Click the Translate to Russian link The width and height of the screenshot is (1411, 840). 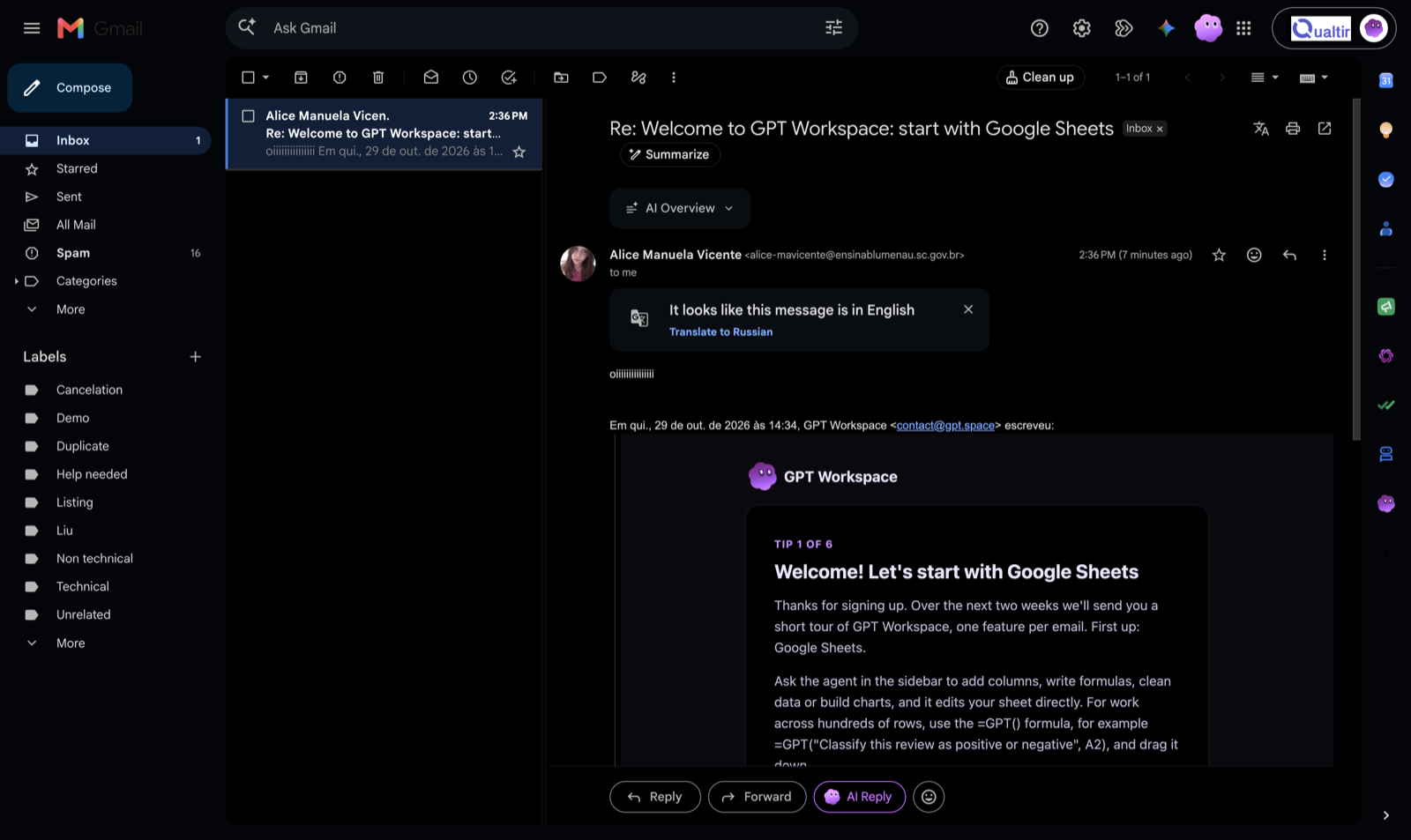point(720,332)
